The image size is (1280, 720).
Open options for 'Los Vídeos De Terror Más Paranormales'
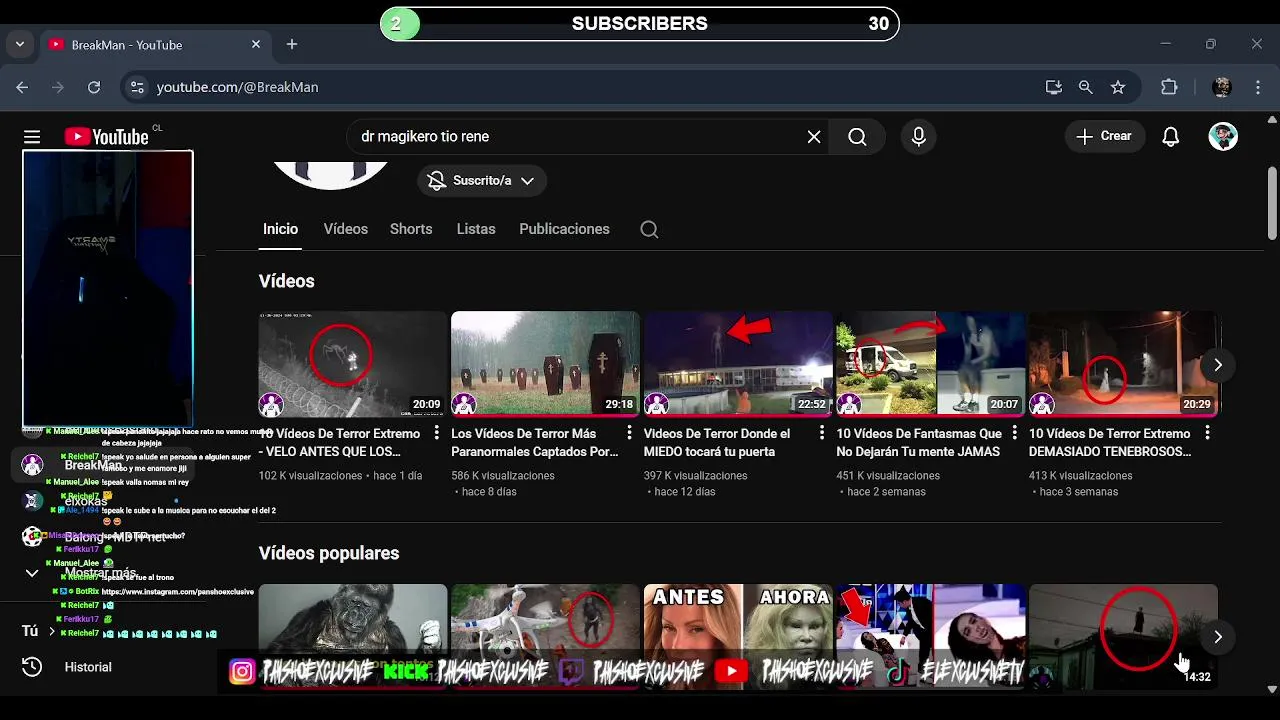click(629, 433)
